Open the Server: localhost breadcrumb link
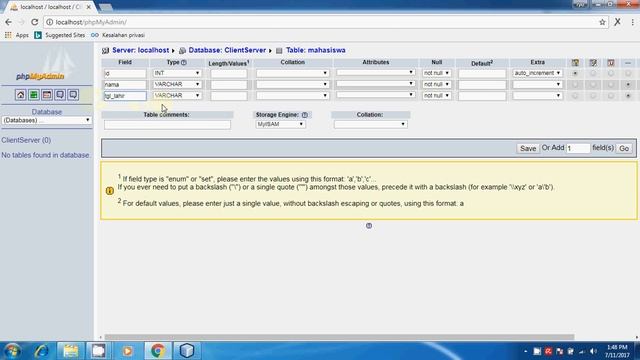The height and width of the screenshot is (360, 640). 140,50
